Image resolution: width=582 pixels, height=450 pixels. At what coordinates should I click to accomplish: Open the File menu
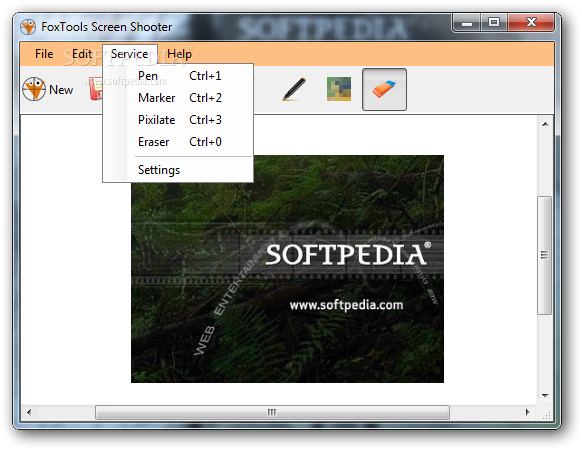pos(44,54)
